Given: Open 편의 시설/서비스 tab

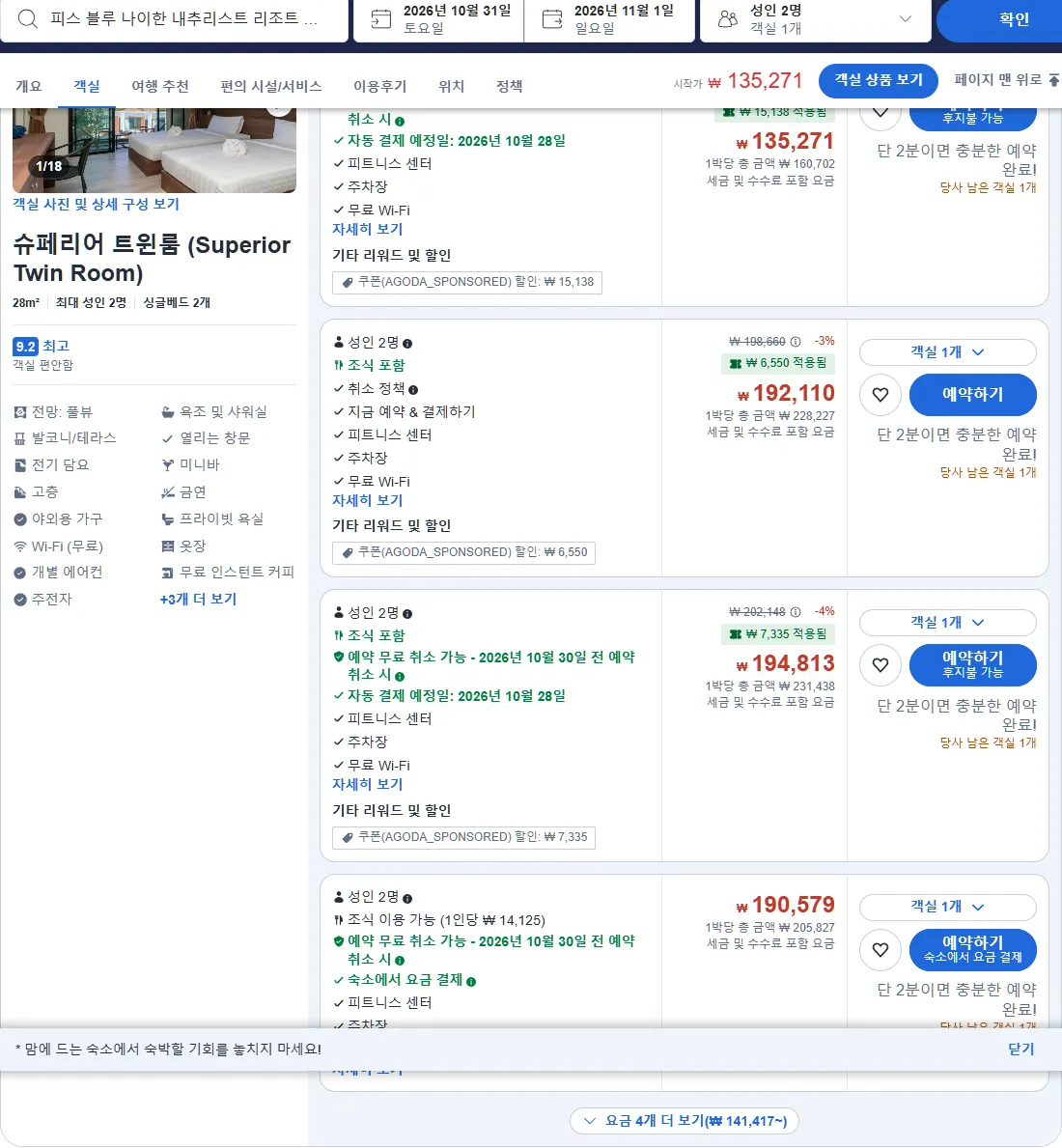Looking at the screenshot, I should [270, 86].
